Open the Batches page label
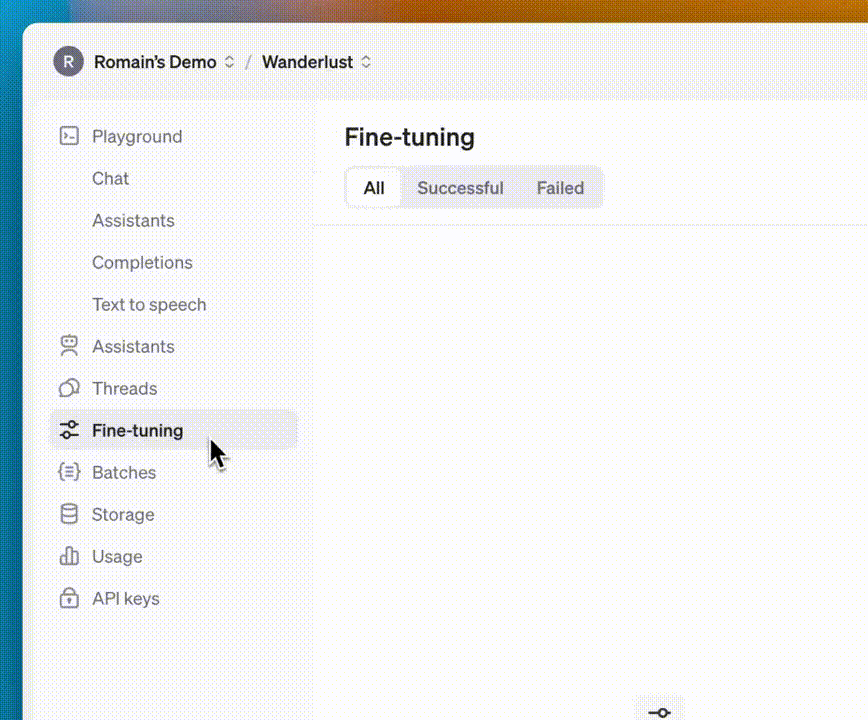 click(x=124, y=473)
